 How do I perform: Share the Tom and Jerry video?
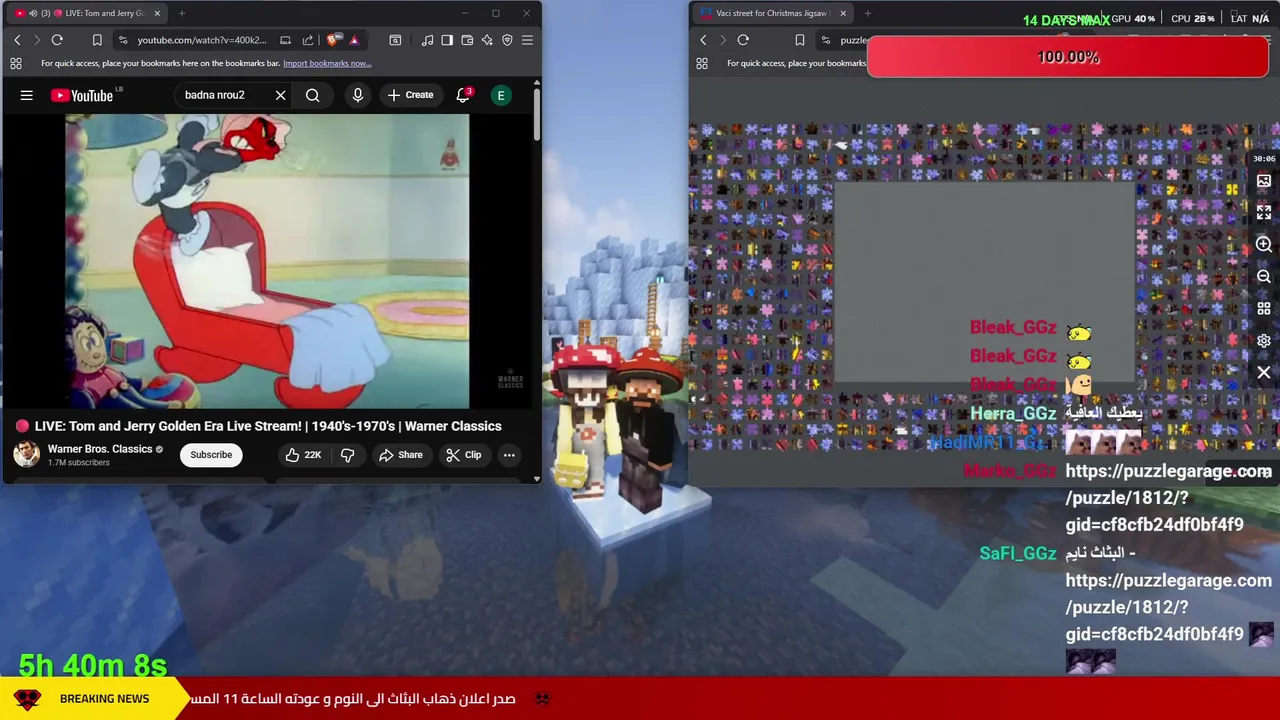tap(400, 455)
